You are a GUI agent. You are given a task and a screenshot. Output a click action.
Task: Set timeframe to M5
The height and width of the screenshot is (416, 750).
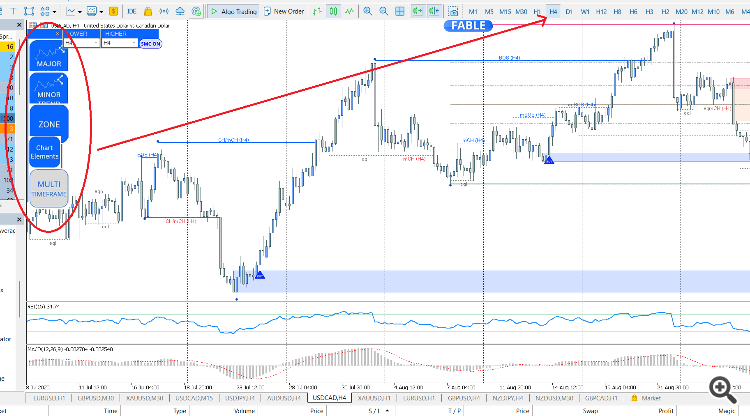[x=489, y=11]
